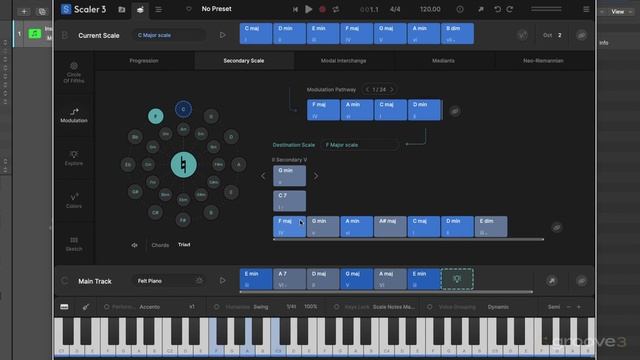This screenshot has height=360, width=640.
Task: Open the Circle Of Fifths sidebar panel
Action: point(74,73)
